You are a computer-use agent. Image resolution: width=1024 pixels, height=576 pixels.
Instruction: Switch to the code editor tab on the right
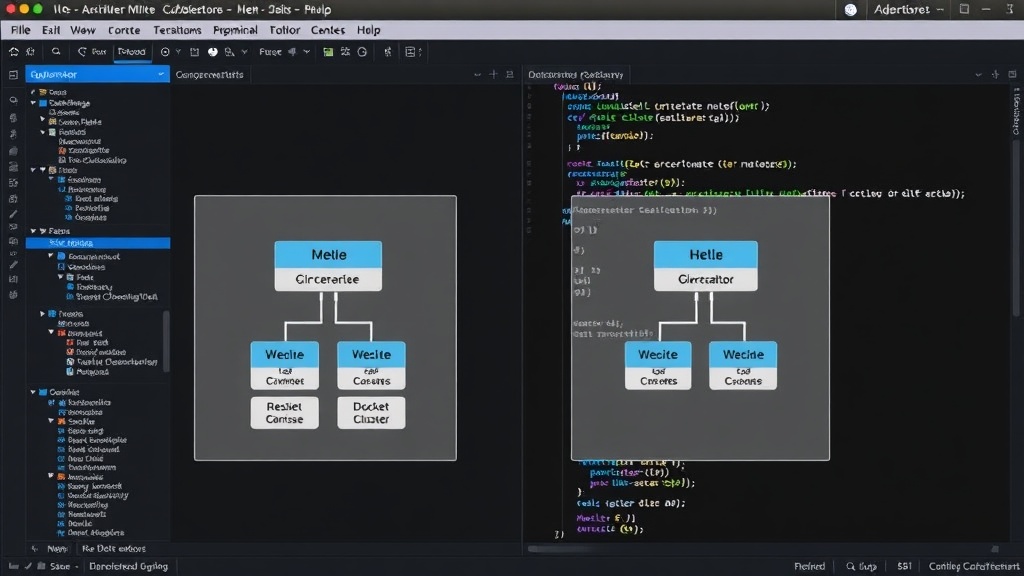pos(575,74)
